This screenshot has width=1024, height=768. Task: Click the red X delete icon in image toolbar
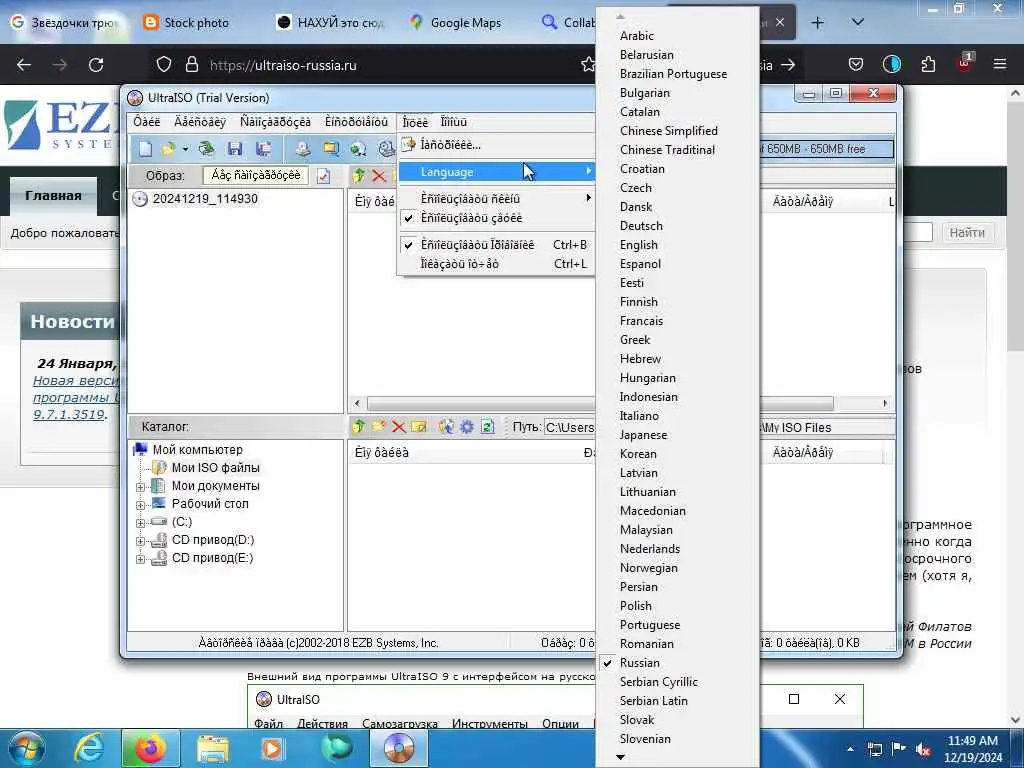pyautogui.click(x=379, y=175)
